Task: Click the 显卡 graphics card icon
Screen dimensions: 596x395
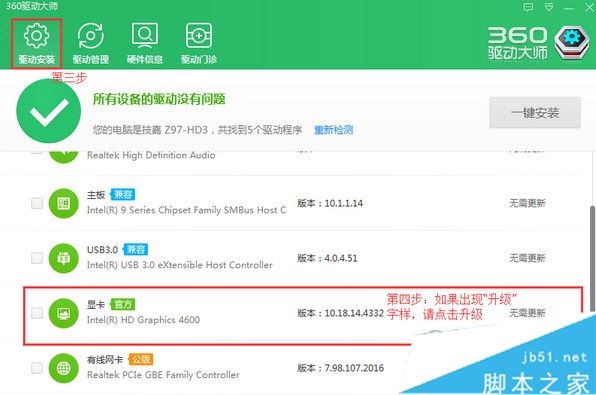Action: (63, 313)
